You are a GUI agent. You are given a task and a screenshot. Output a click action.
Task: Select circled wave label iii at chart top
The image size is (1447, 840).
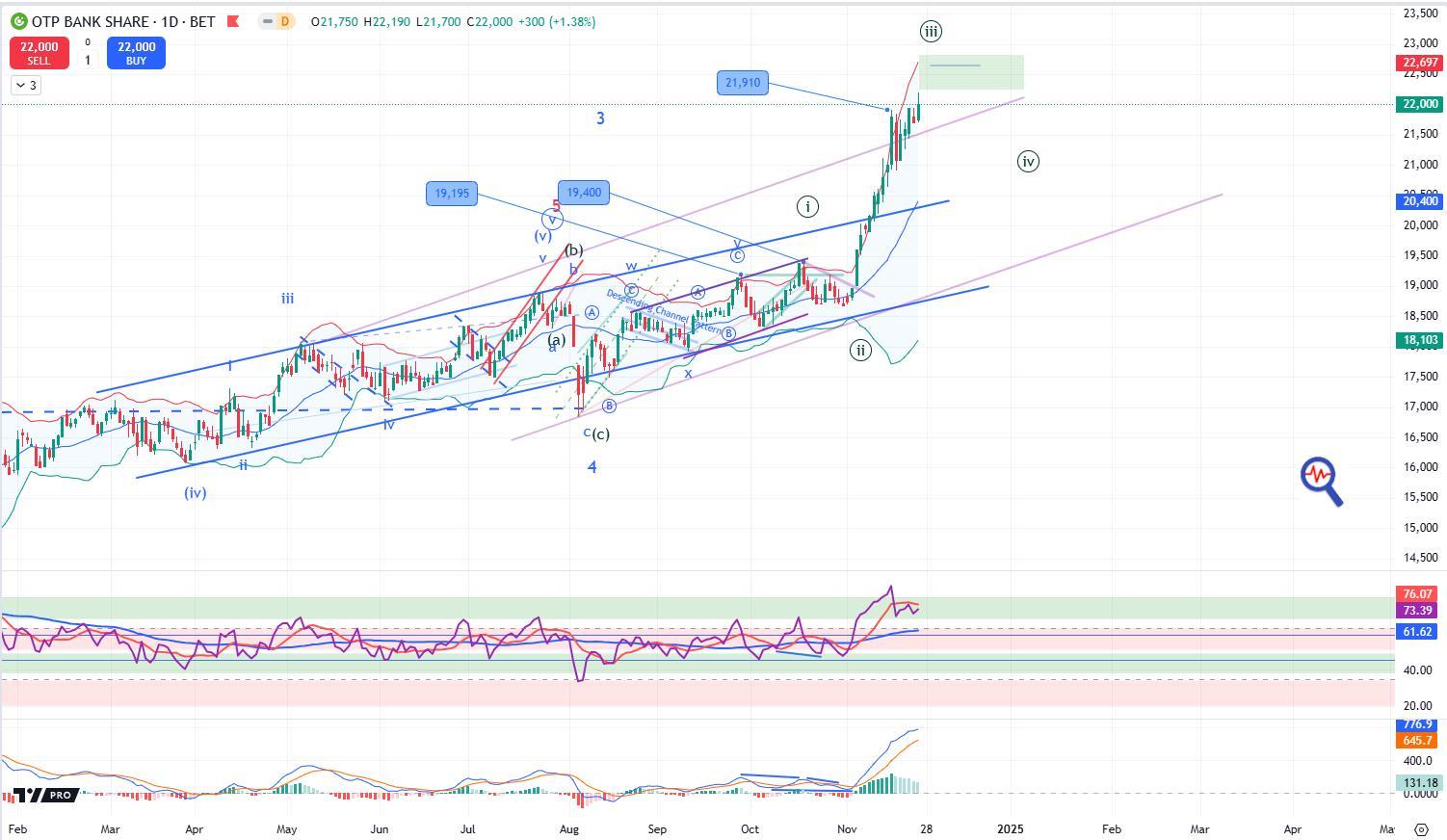pyautogui.click(x=931, y=32)
